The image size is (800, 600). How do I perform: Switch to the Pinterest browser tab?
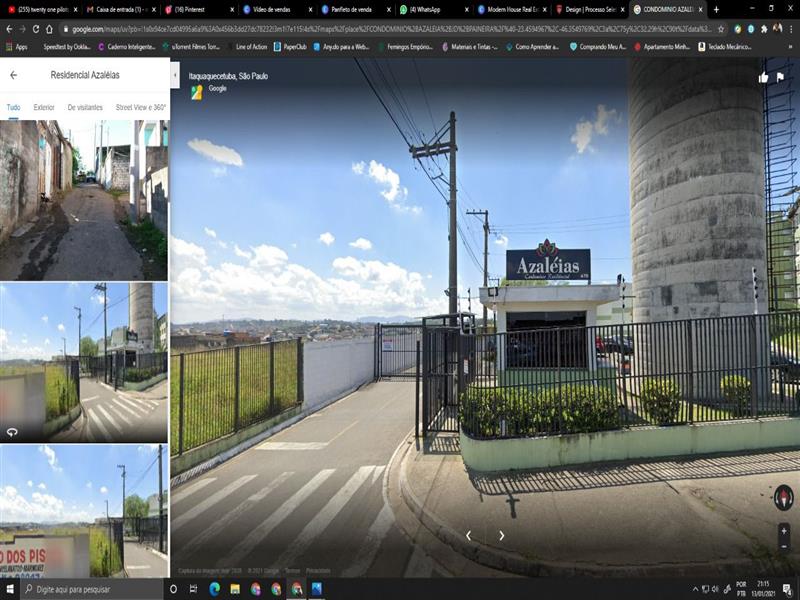[x=199, y=9]
